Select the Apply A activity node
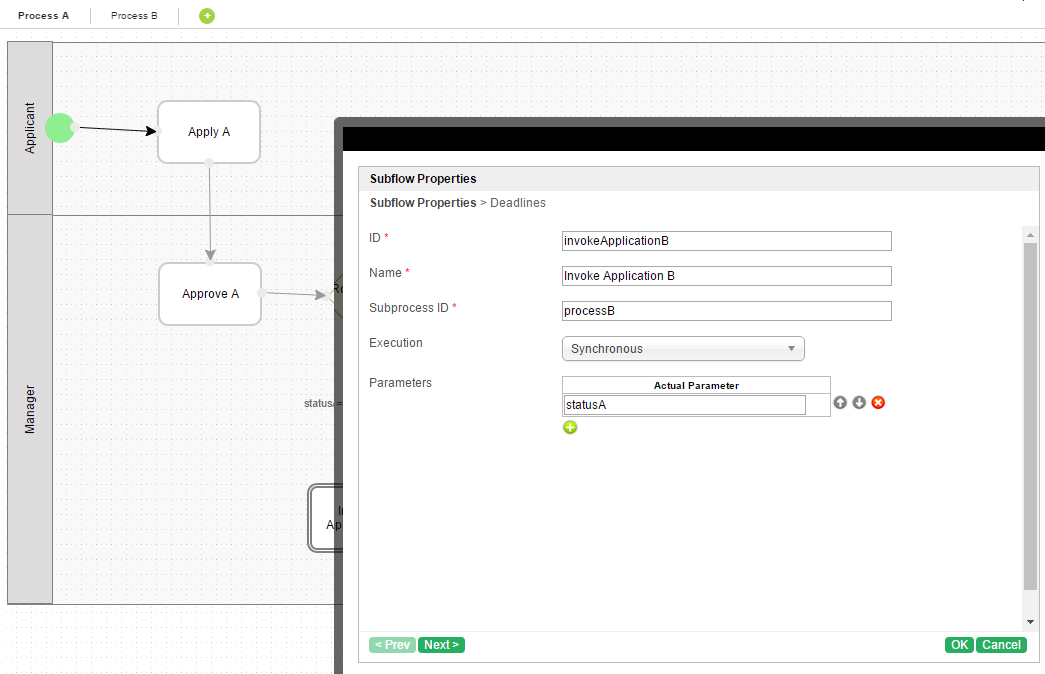 point(209,132)
